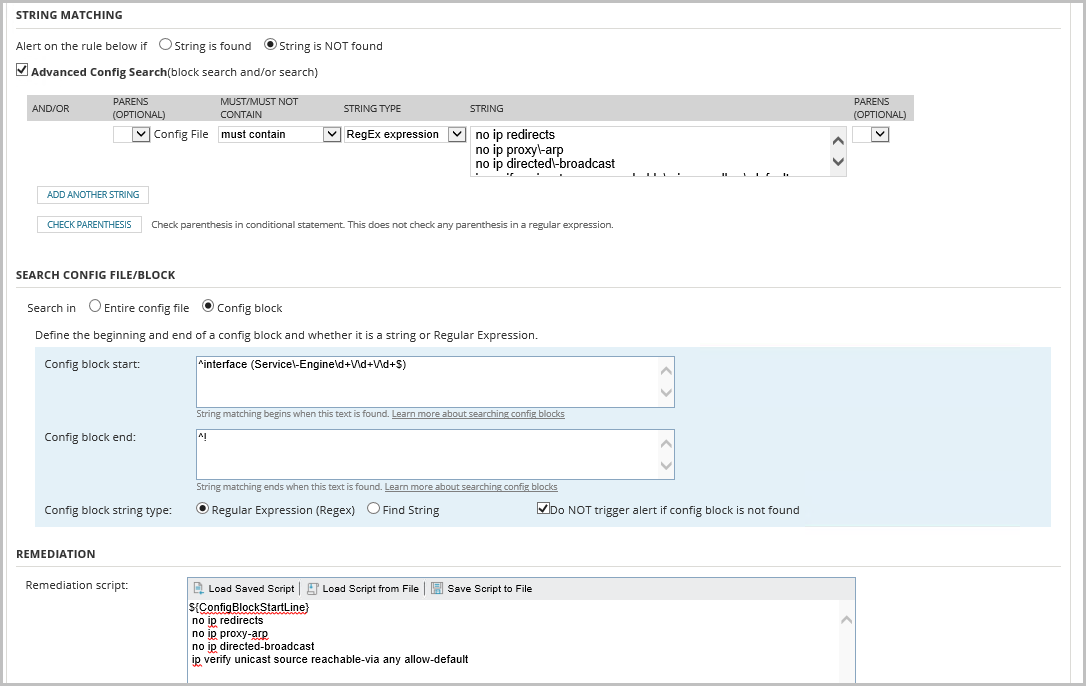The height and width of the screenshot is (686, 1086).
Task: Click the Load Saved Script icon
Action: coord(198,588)
